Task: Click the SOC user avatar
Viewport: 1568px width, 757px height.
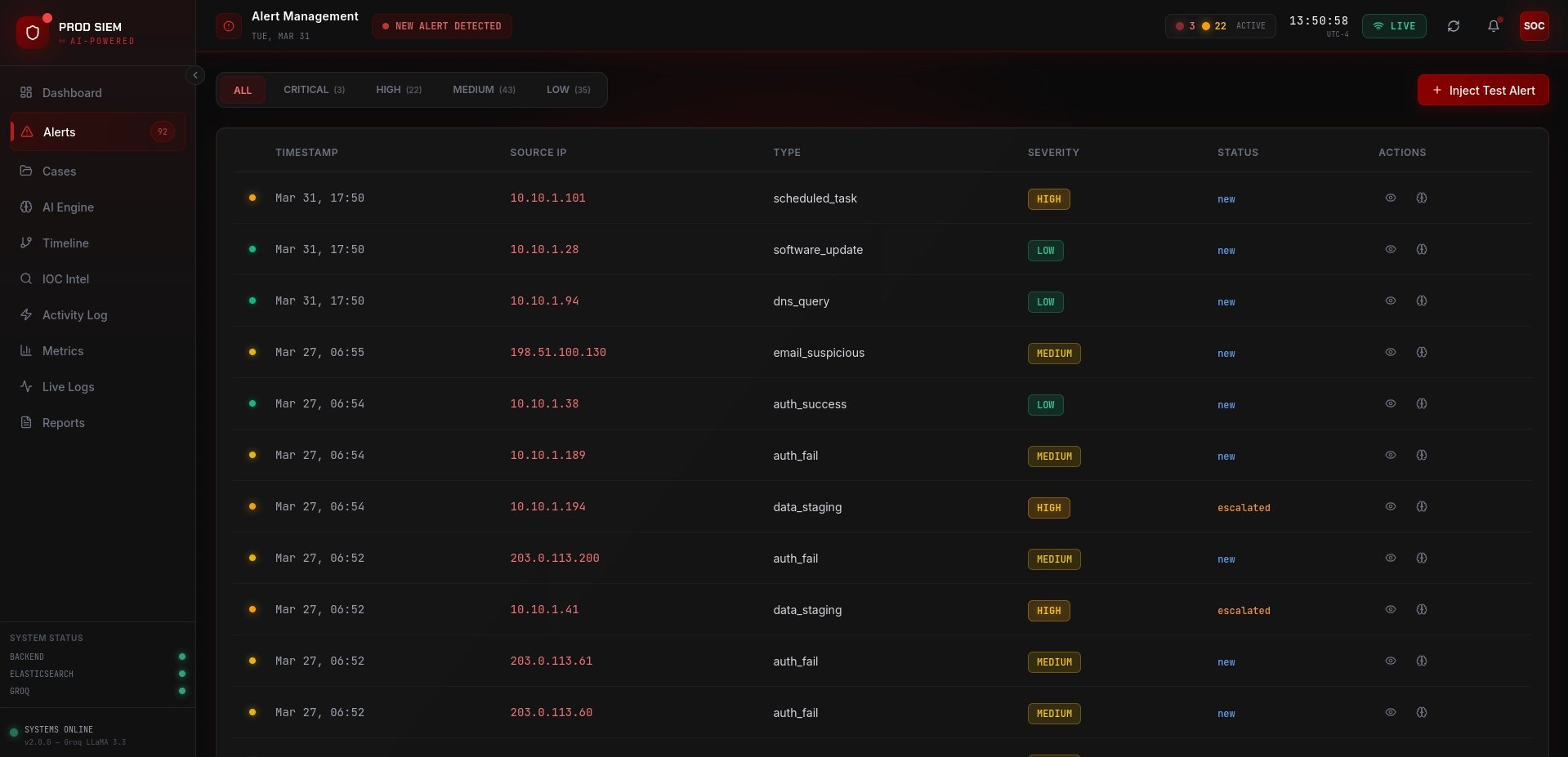Action: [x=1534, y=26]
